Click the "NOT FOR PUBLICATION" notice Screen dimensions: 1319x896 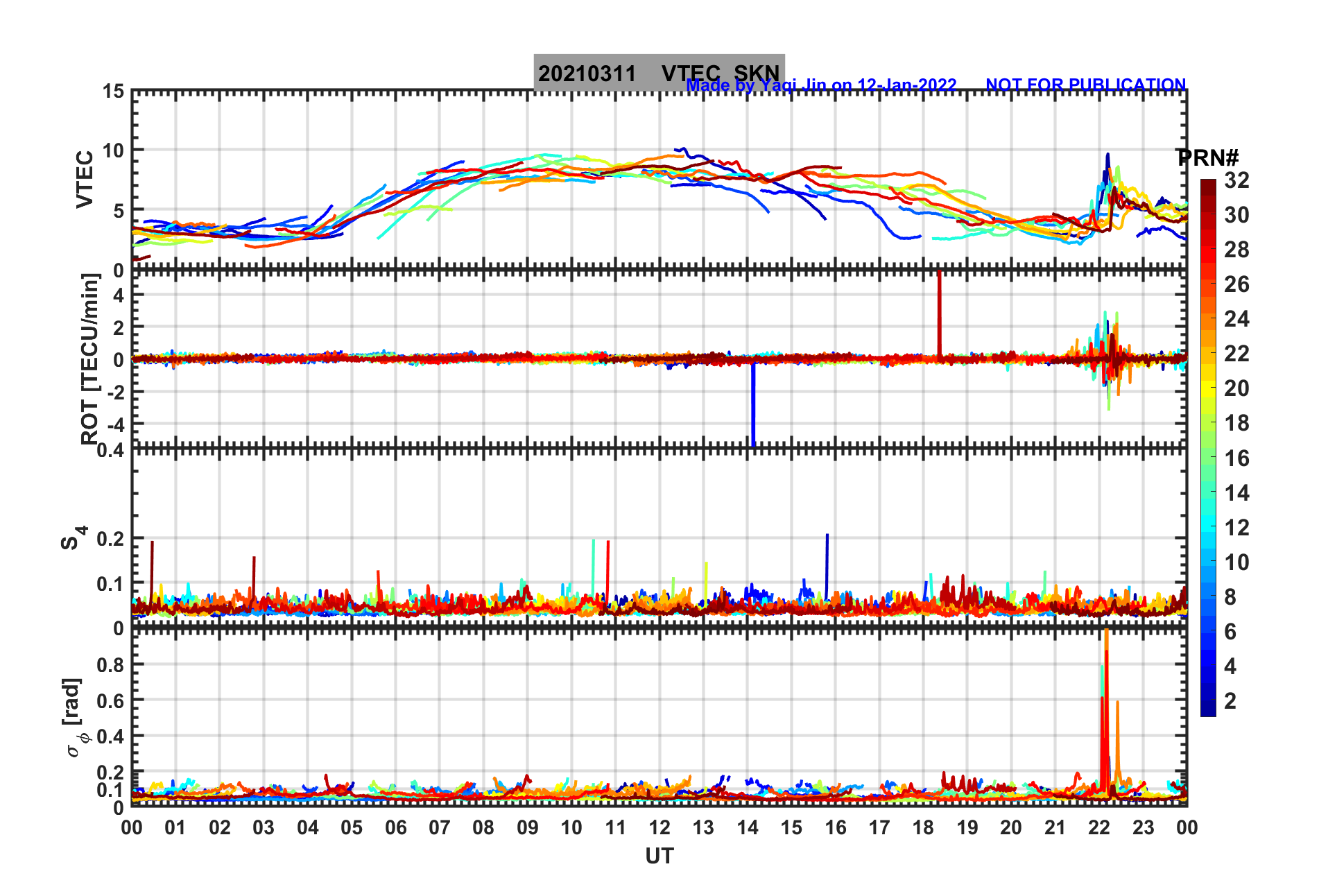(x=1086, y=85)
